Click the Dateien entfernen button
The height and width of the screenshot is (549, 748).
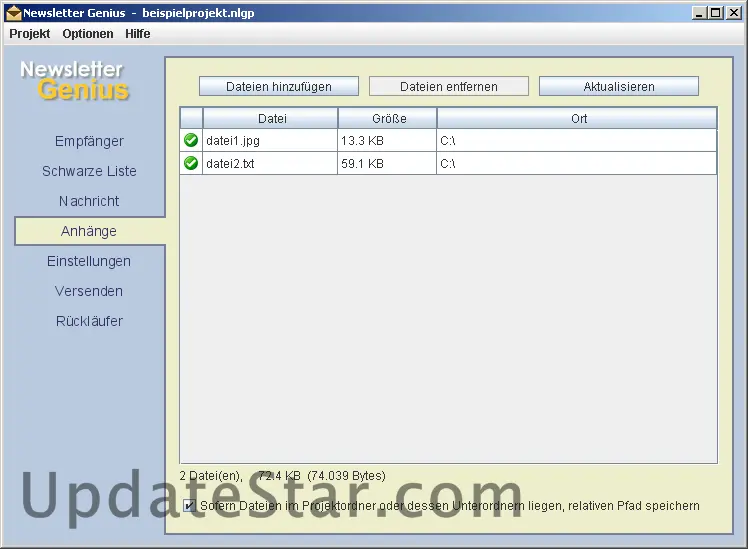[448, 86]
